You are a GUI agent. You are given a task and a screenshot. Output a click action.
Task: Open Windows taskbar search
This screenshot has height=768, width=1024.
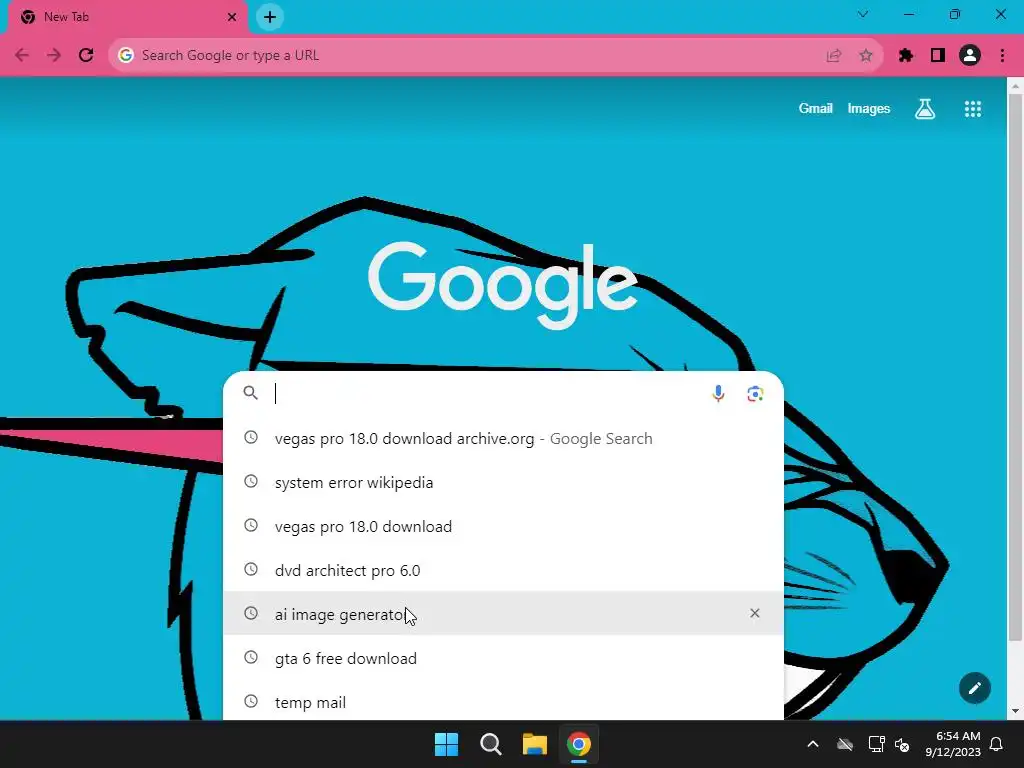490,744
